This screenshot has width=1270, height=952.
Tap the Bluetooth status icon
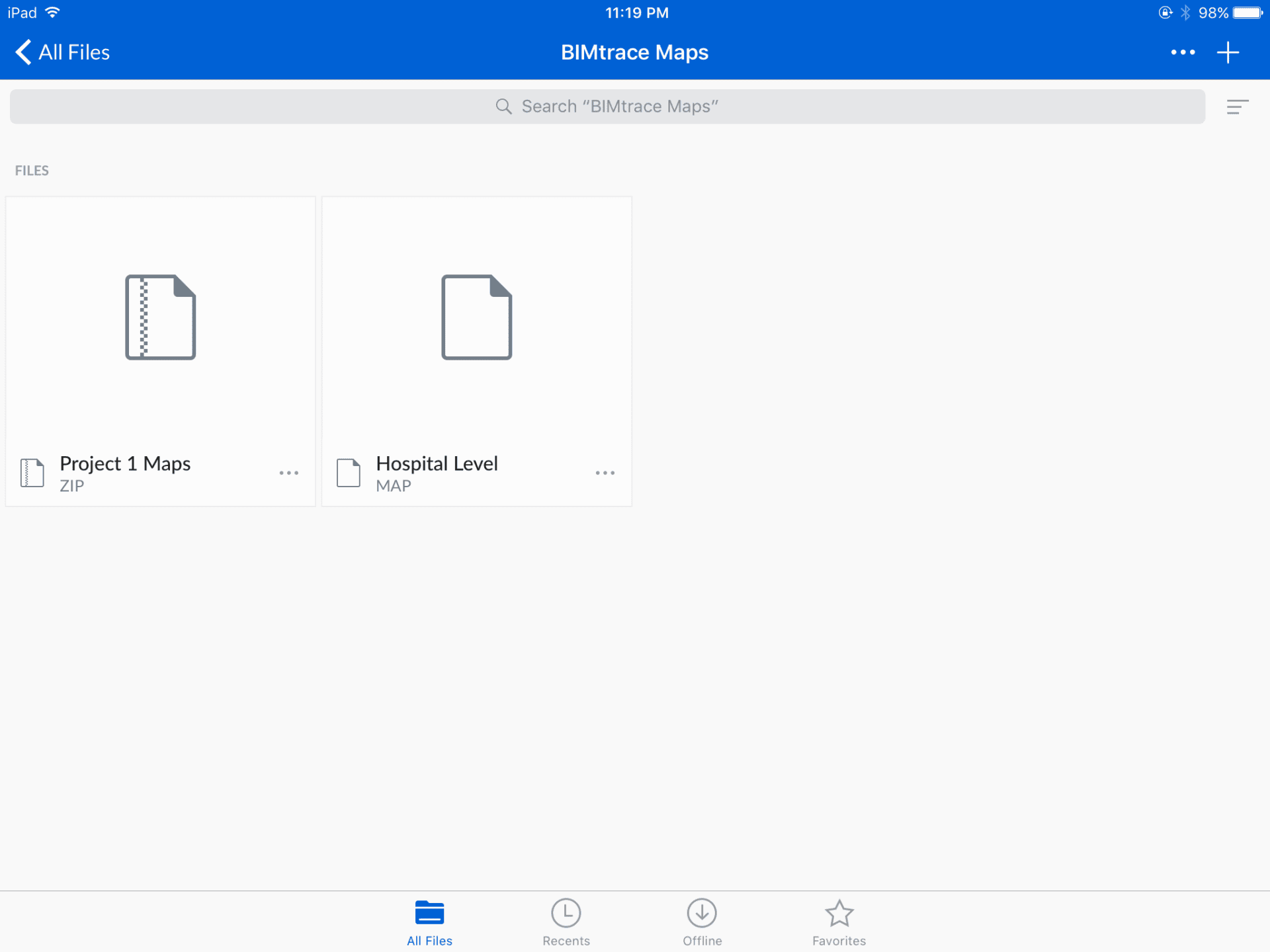tap(1185, 13)
